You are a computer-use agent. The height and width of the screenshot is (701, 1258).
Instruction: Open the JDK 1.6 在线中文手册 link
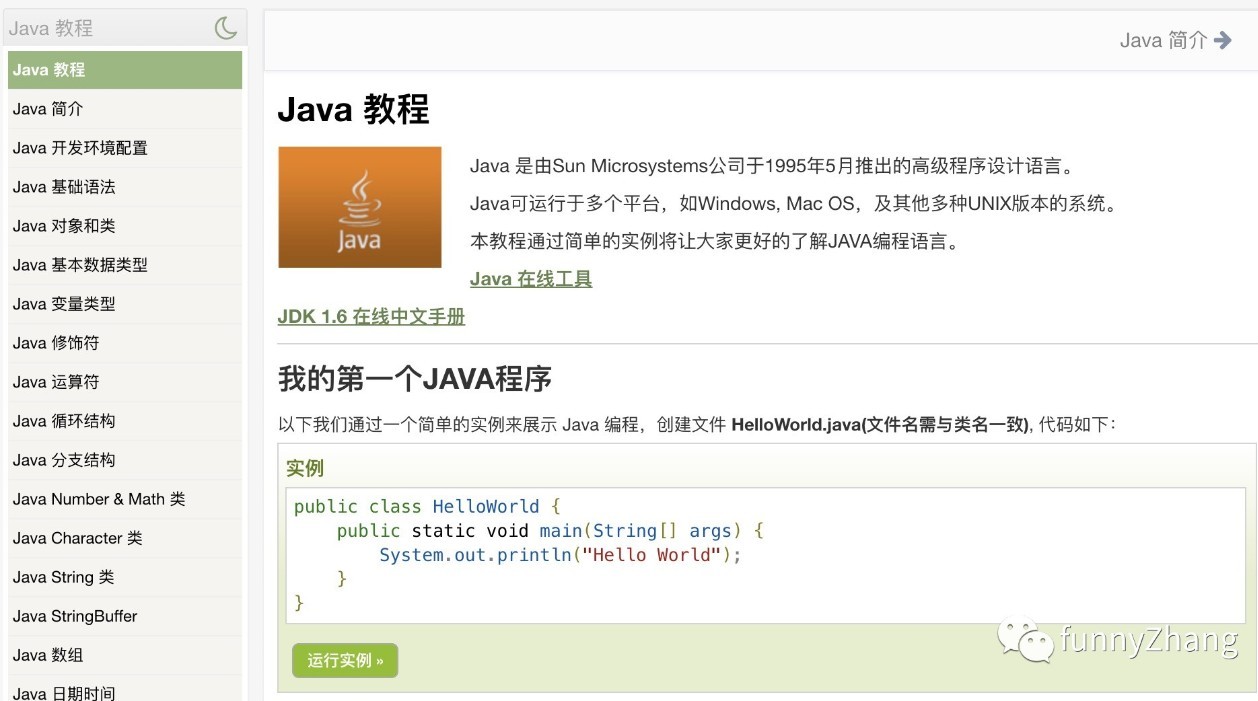click(371, 317)
